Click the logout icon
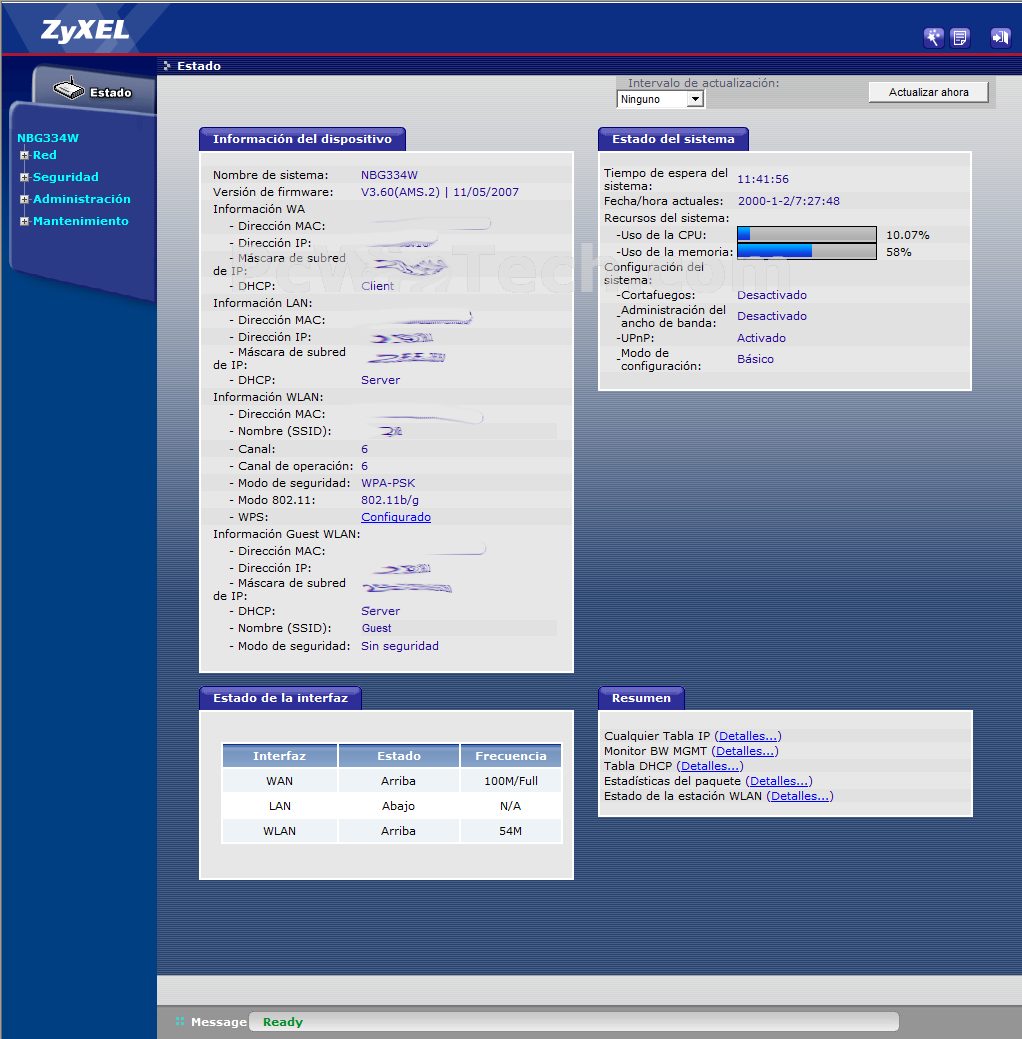The height and width of the screenshot is (1039, 1022). [x=1000, y=38]
